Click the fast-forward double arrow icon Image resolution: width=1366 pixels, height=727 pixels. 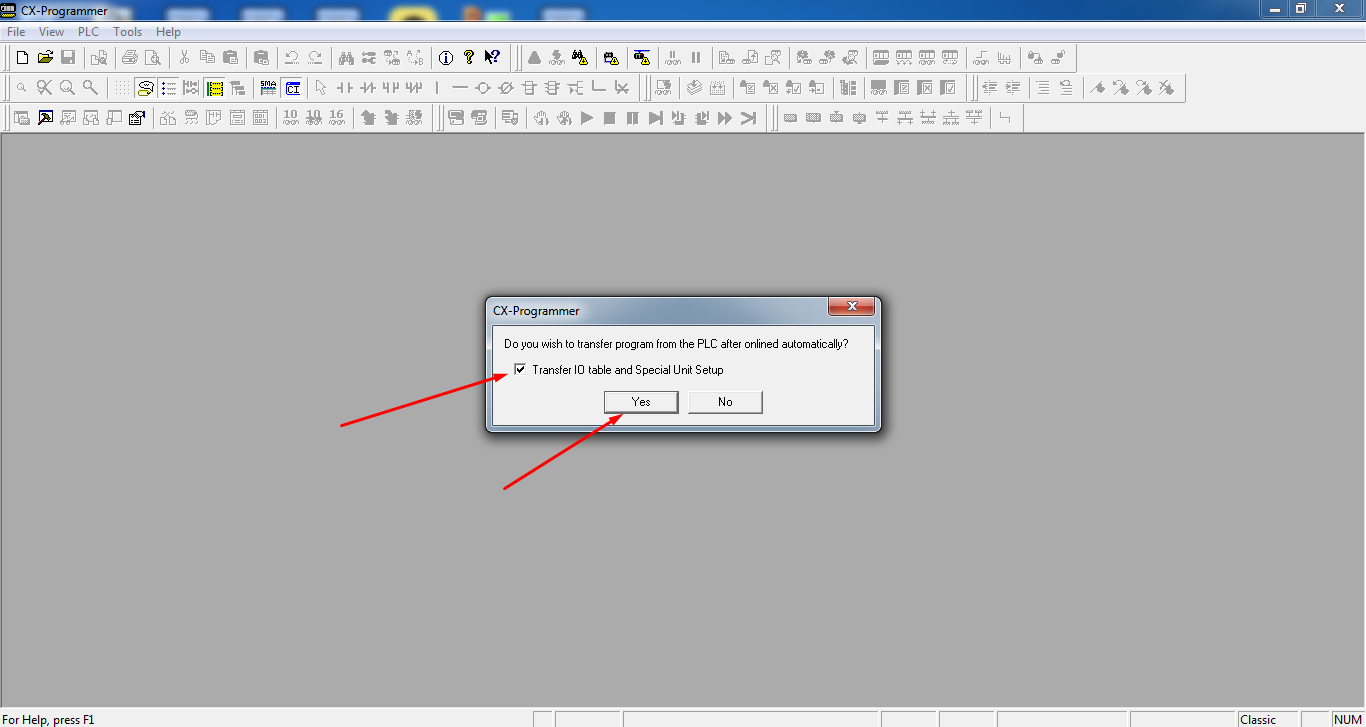click(725, 118)
